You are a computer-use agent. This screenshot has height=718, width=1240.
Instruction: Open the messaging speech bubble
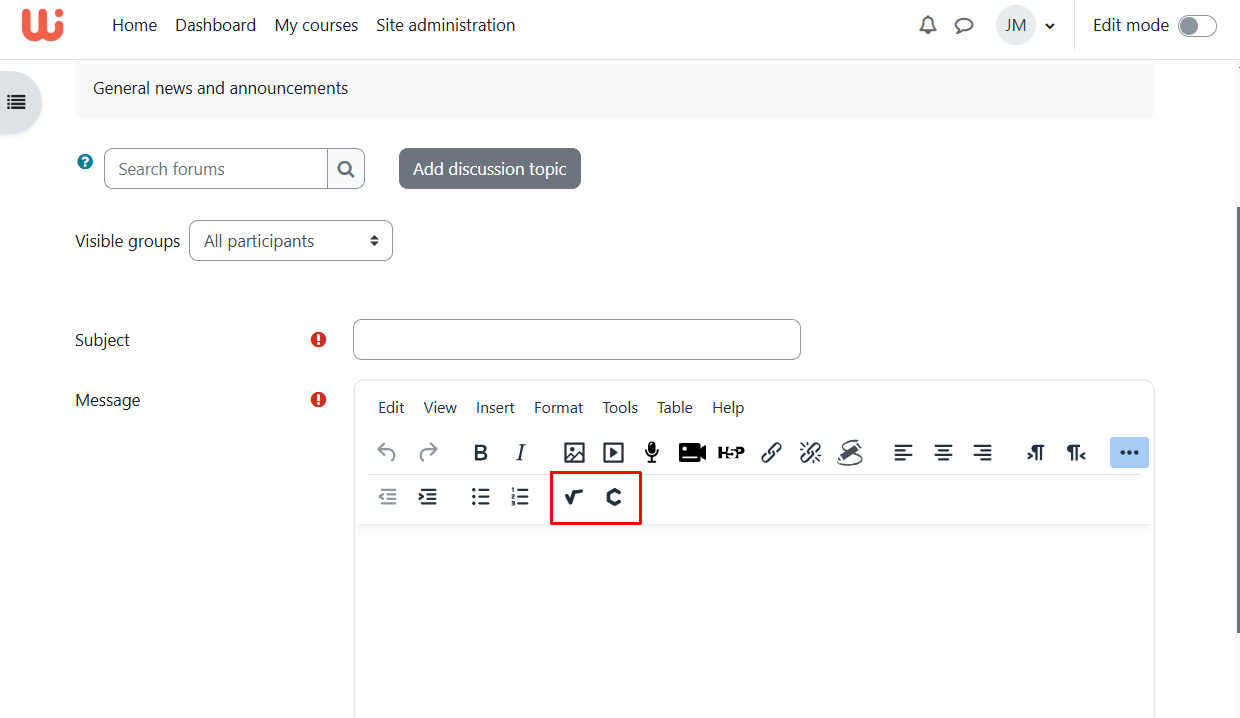click(x=964, y=26)
